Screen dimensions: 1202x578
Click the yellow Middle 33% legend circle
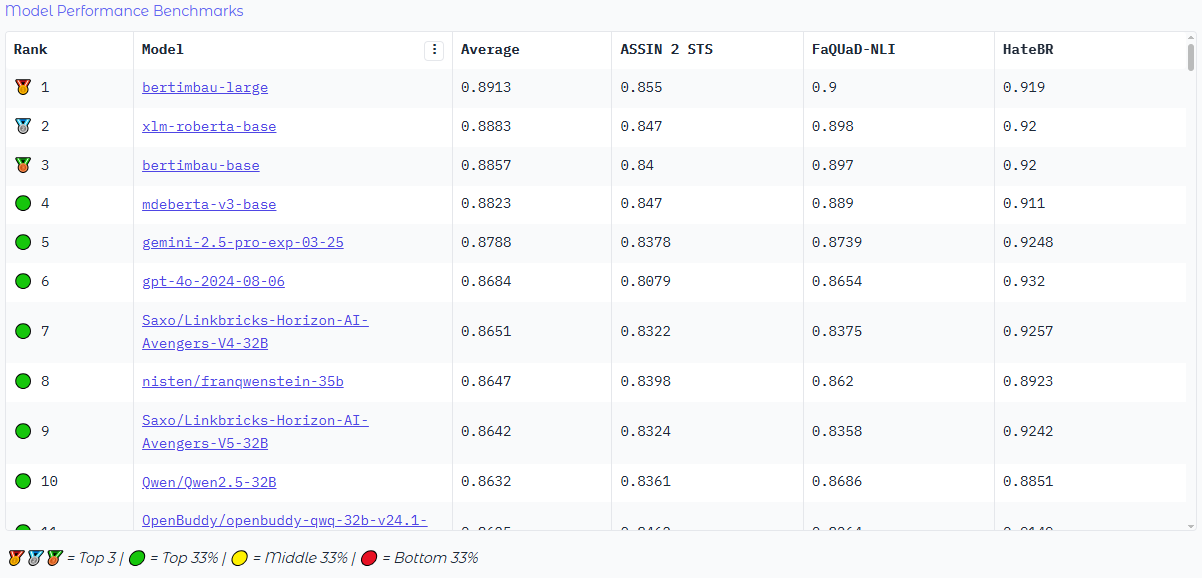(240, 558)
